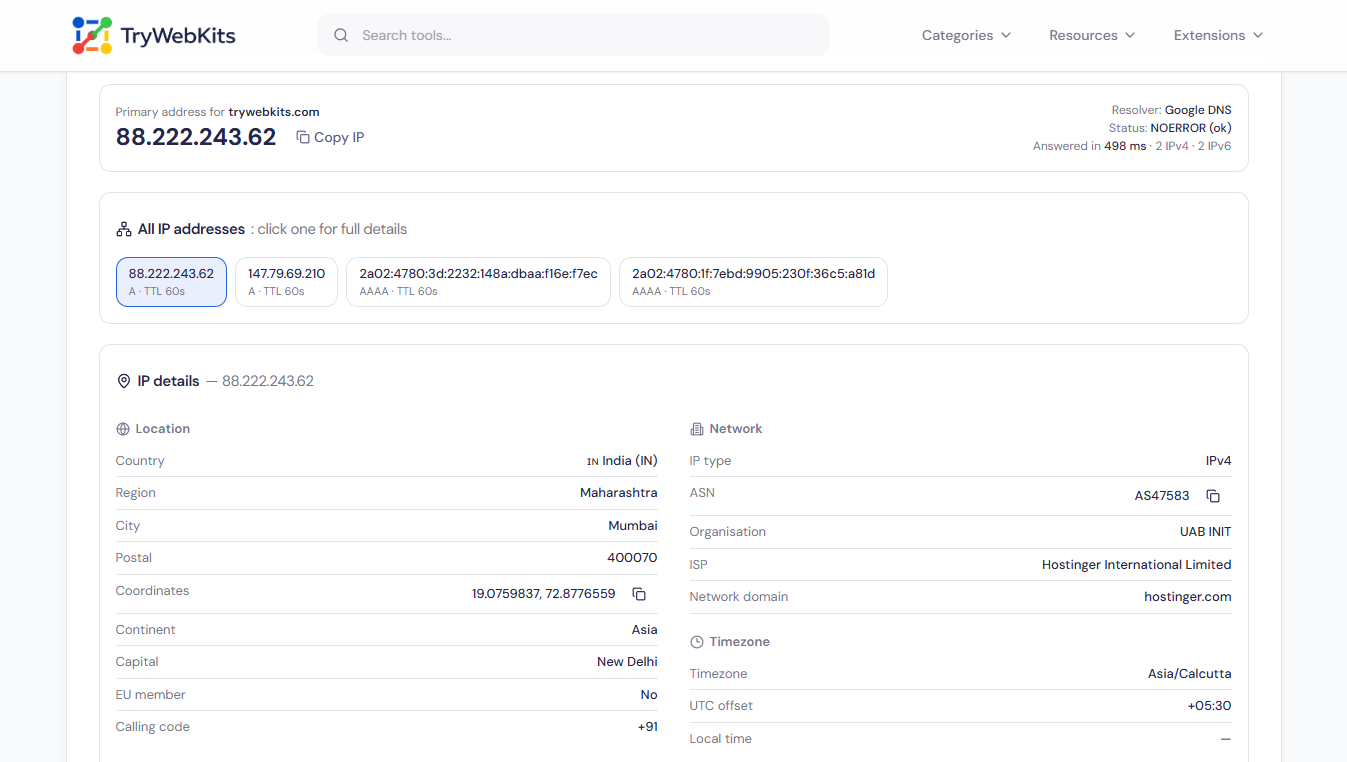Image resolution: width=1347 pixels, height=762 pixels.
Task: Click the search magnifier icon
Action: (341, 35)
